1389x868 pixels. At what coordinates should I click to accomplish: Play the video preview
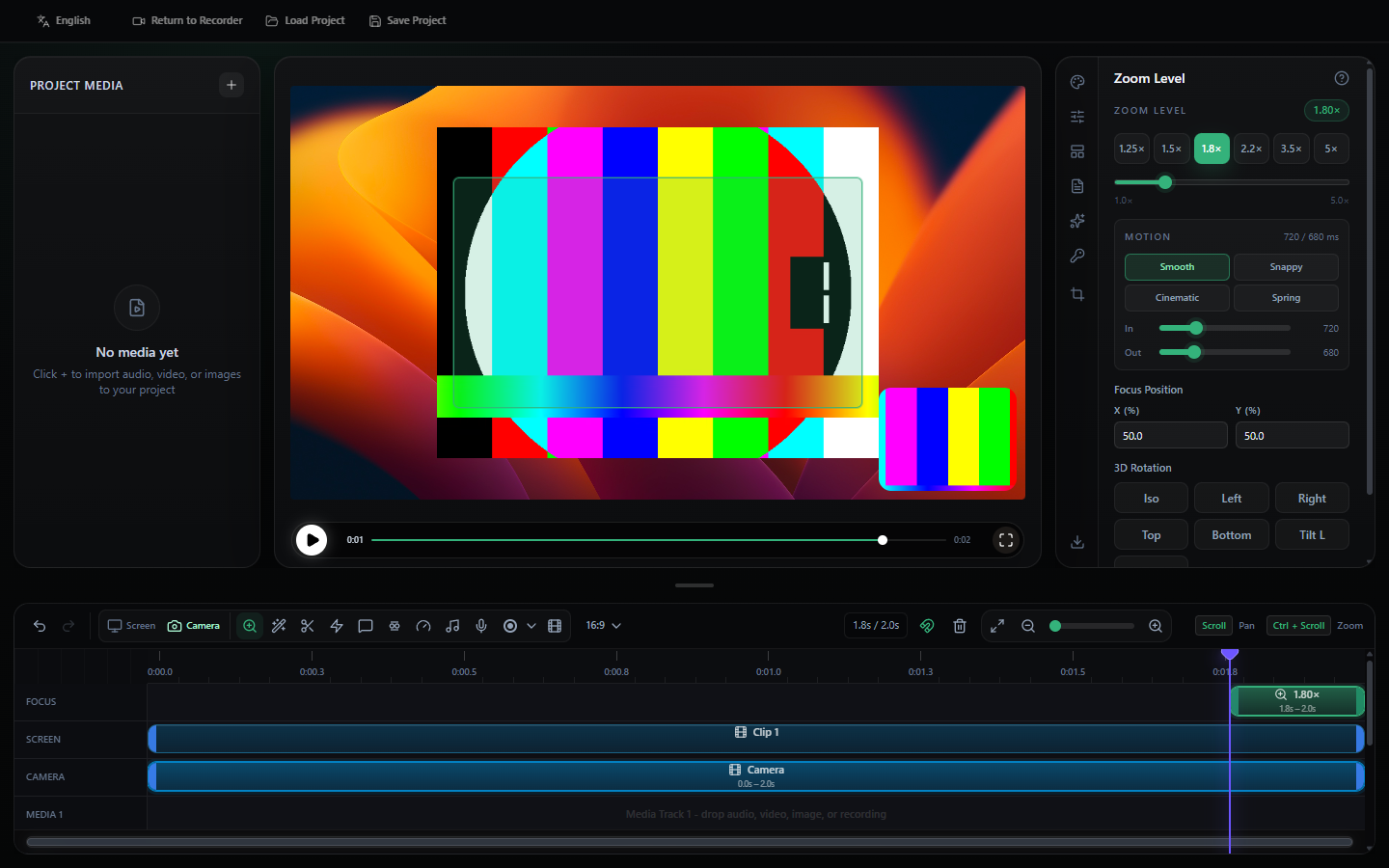click(312, 540)
